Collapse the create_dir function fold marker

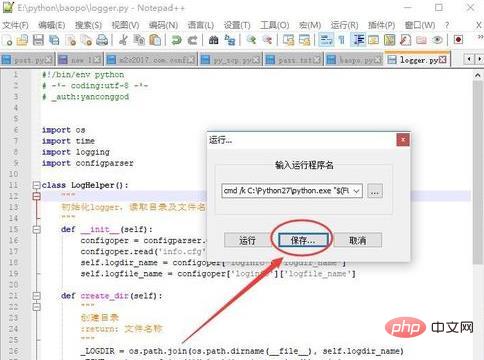point(36,296)
